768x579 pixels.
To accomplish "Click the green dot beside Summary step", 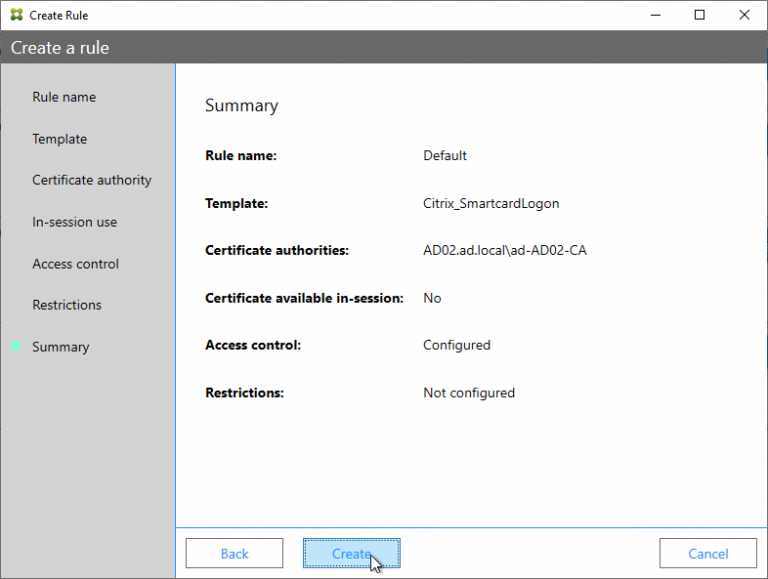I will click(15, 347).
